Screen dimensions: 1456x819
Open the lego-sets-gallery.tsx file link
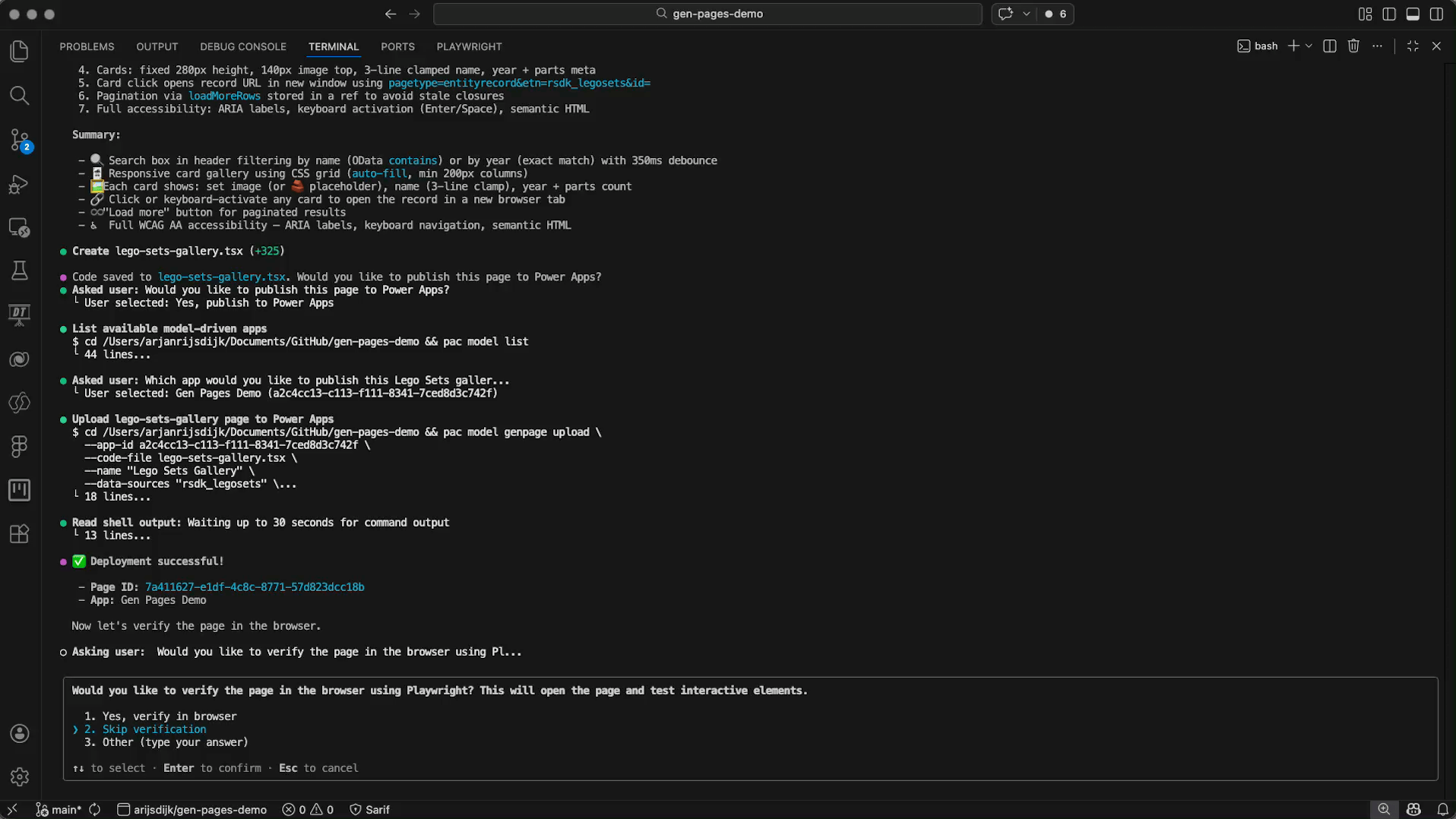(221, 277)
